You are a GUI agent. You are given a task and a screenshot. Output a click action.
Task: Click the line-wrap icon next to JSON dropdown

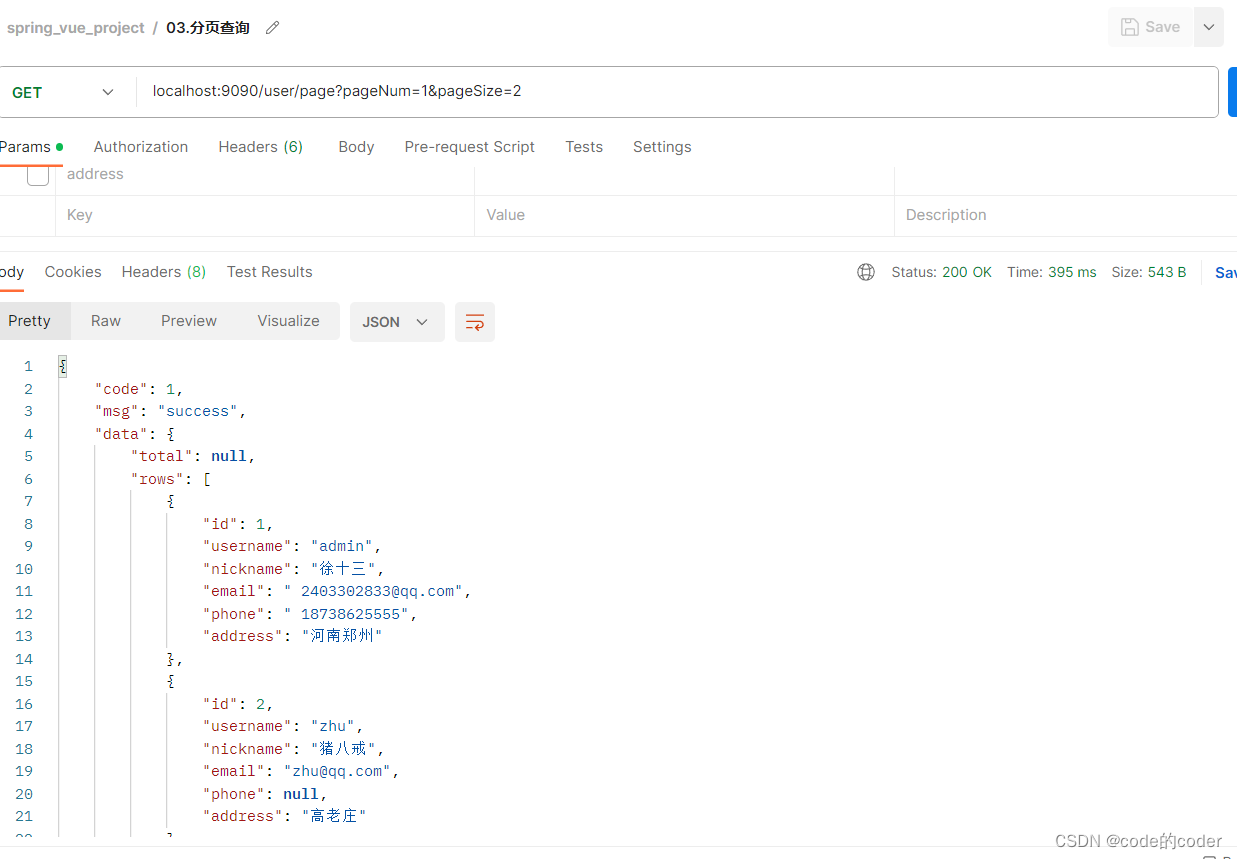(x=474, y=322)
